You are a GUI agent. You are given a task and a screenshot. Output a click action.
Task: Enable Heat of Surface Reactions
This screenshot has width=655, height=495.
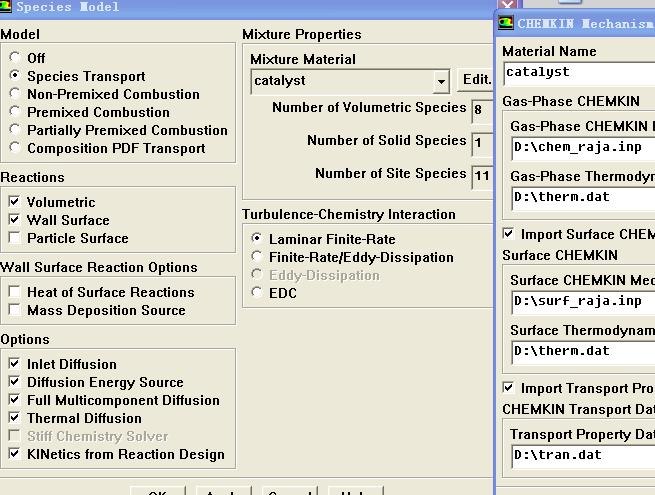14,292
